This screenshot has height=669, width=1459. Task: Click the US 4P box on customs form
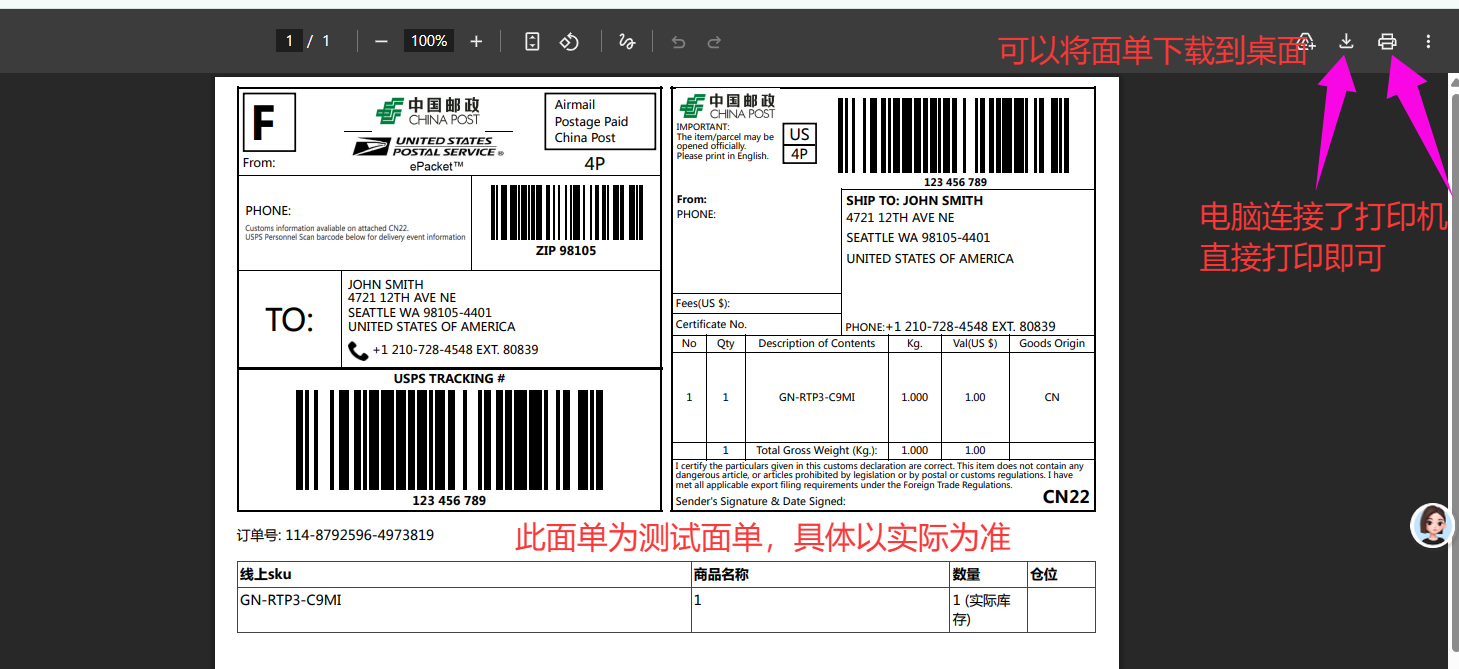799,144
